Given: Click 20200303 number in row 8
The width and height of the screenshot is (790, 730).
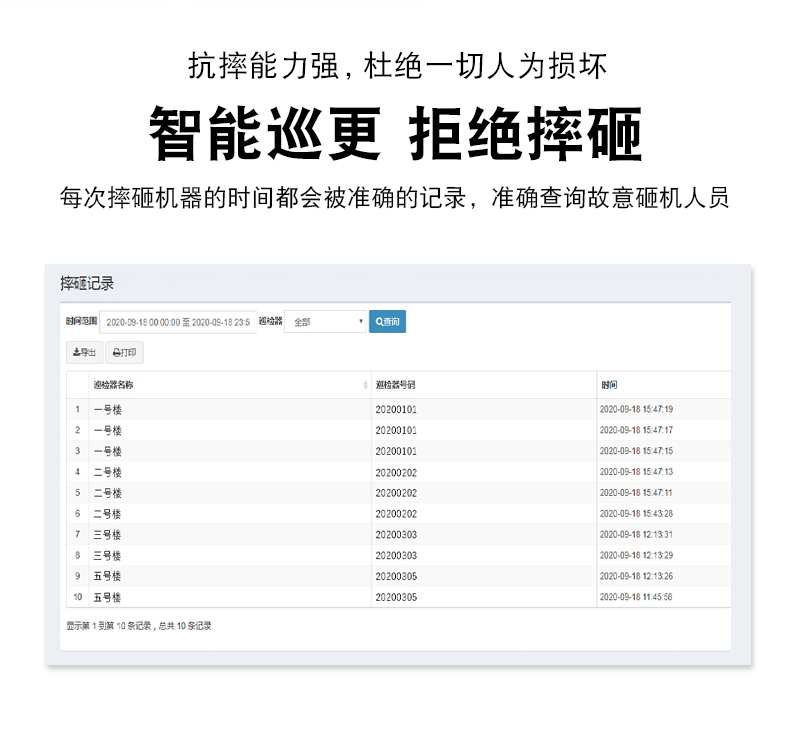Looking at the screenshot, I should (x=395, y=555).
